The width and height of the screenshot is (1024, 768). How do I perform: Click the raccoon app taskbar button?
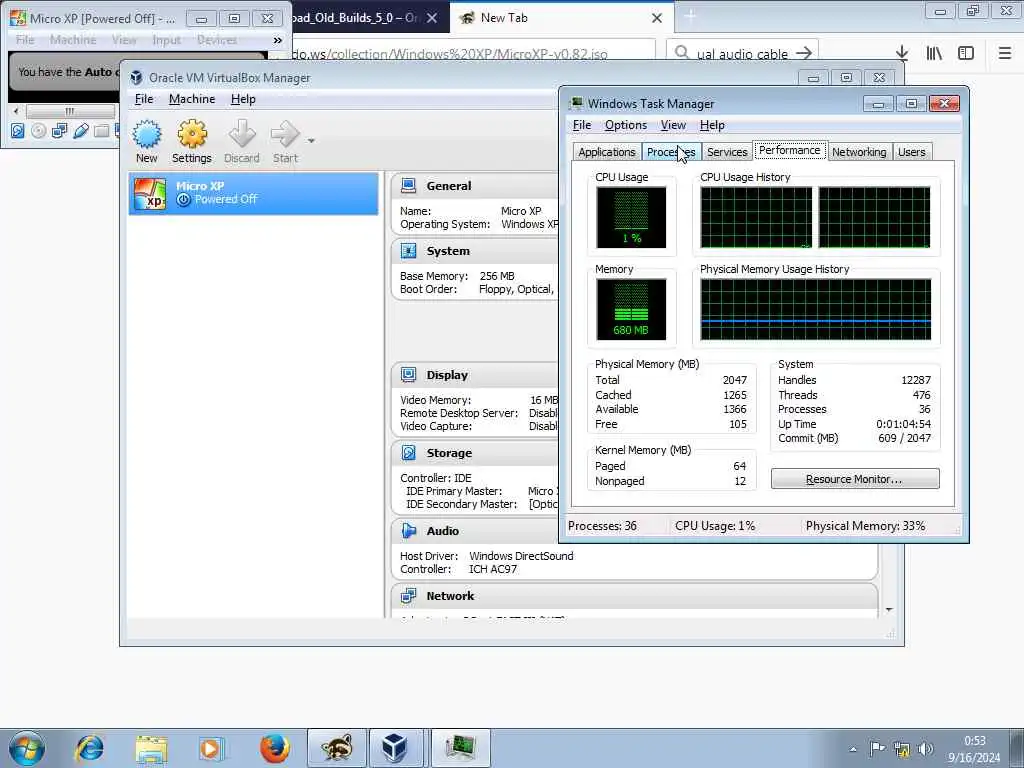pyautogui.click(x=337, y=748)
